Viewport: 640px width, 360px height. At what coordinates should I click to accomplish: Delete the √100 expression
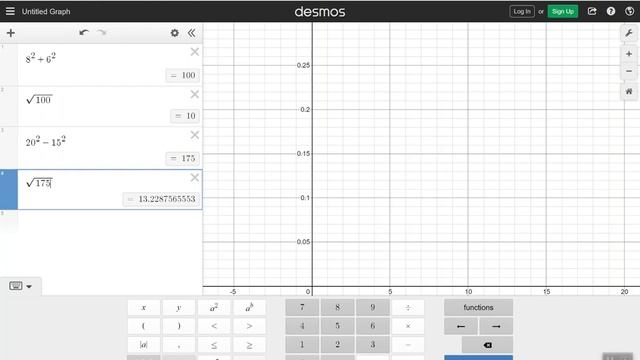click(x=195, y=94)
